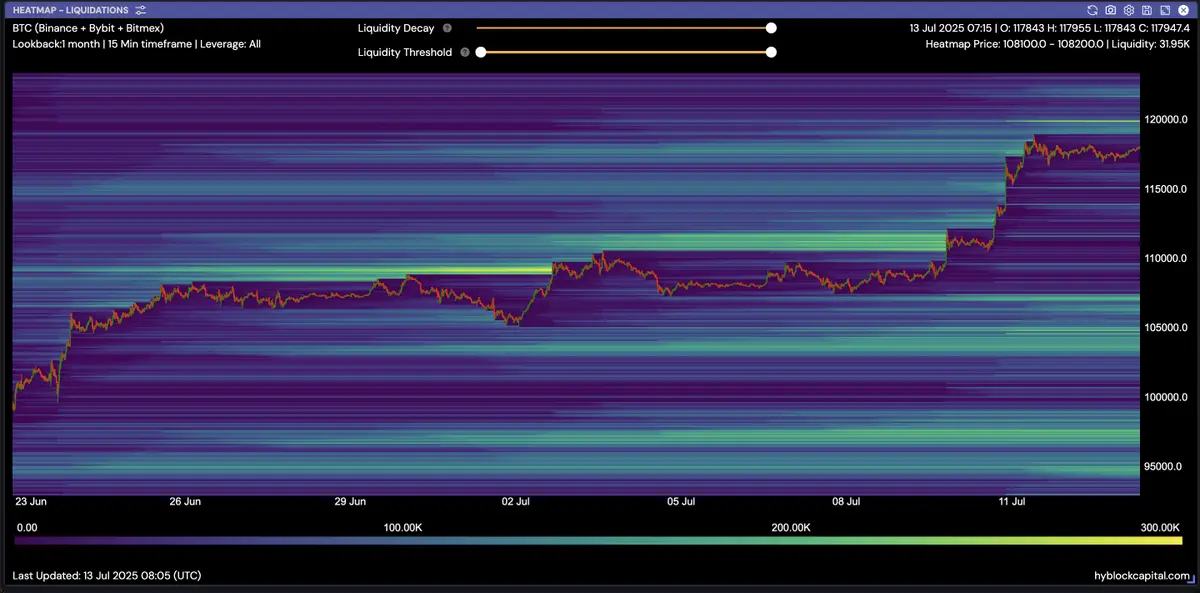This screenshot has height=593, width=1200.
Task: Click the 105000.0 price axis label
Action: point(1164,328)
